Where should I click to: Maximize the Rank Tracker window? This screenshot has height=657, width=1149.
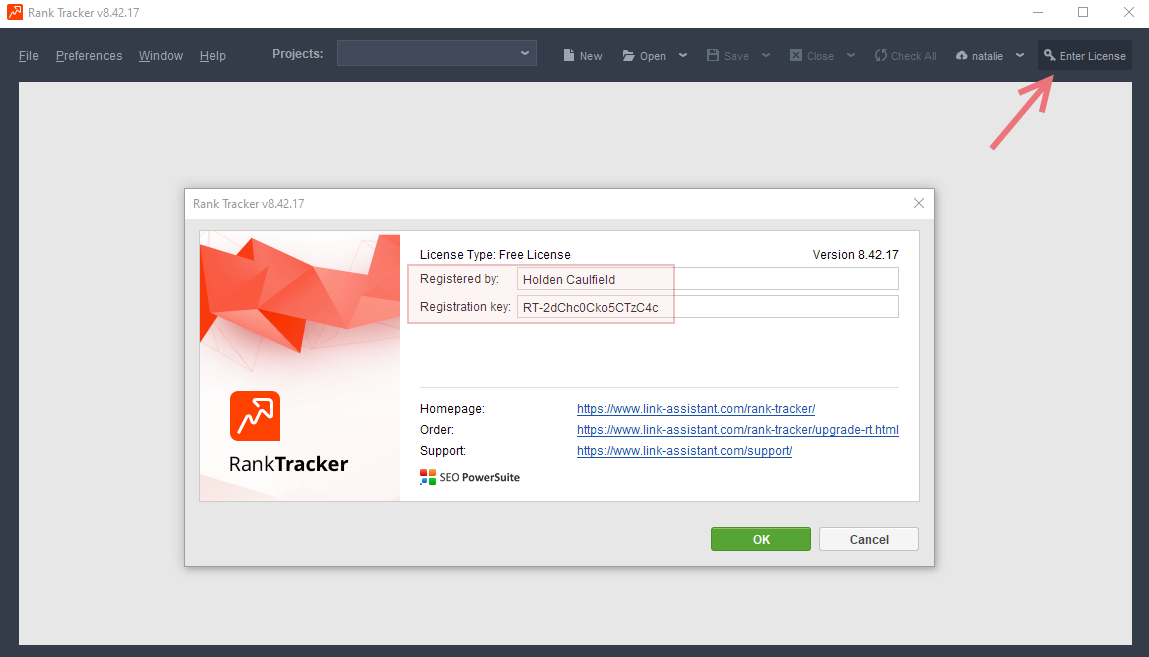(1083, 12)
